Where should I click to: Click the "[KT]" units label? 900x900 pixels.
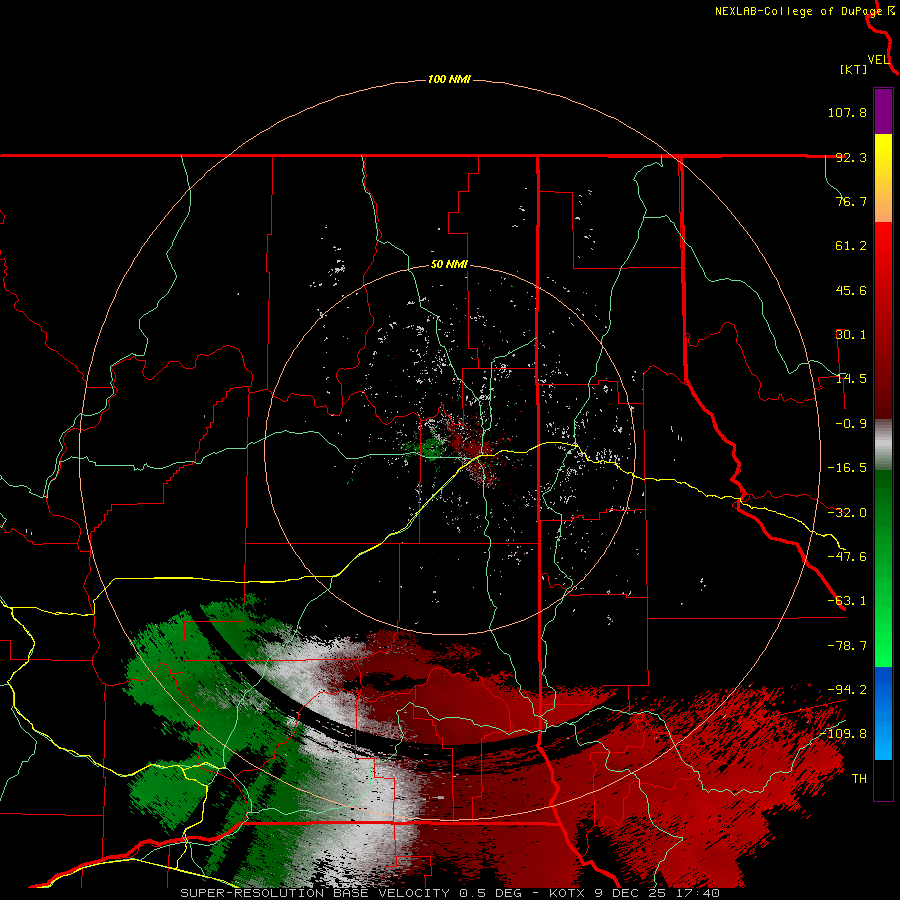853,69
